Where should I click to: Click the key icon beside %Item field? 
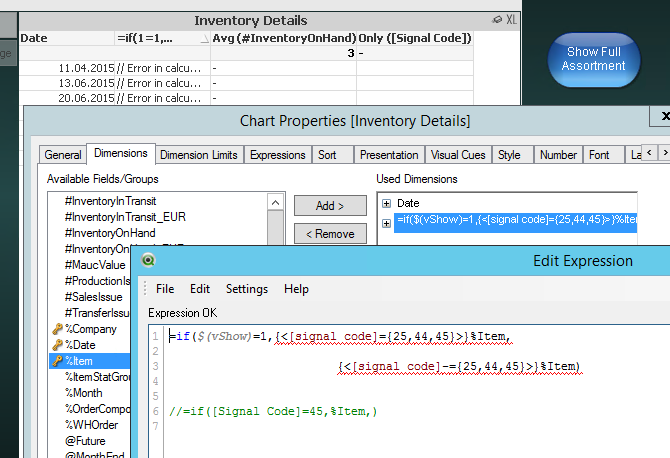point(57,361)
